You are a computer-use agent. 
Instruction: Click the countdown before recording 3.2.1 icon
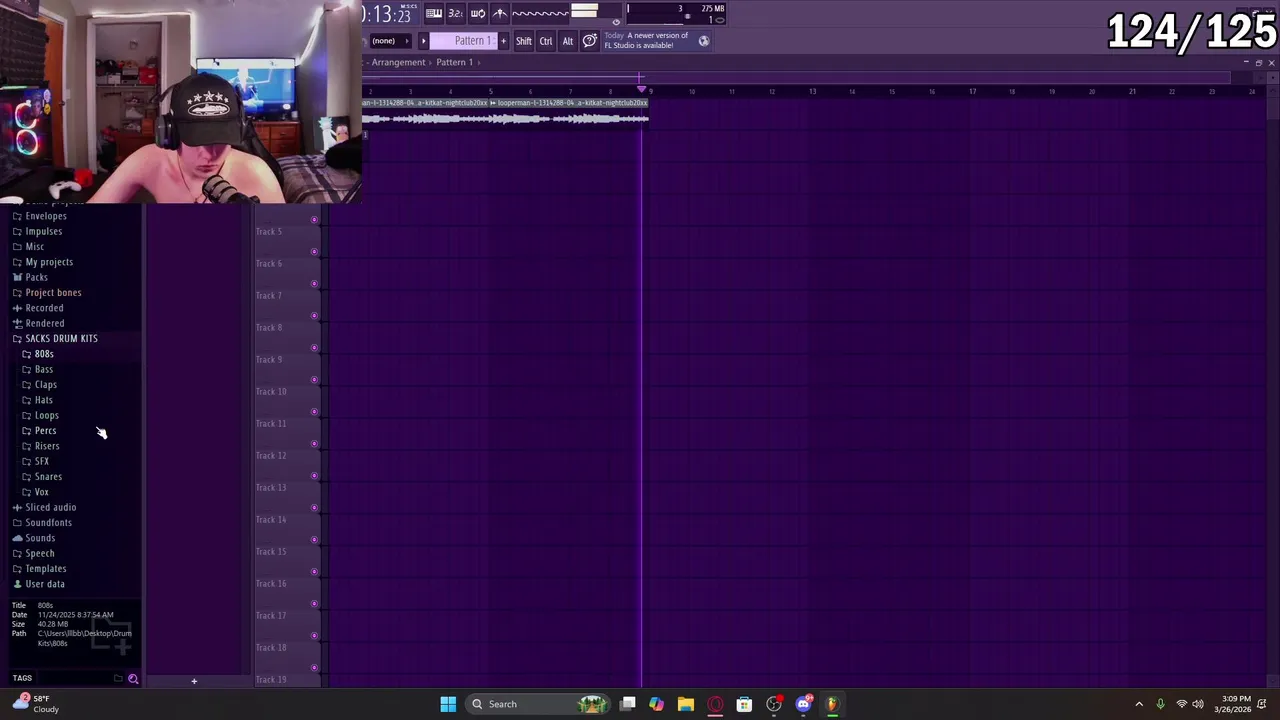point(455,13)
